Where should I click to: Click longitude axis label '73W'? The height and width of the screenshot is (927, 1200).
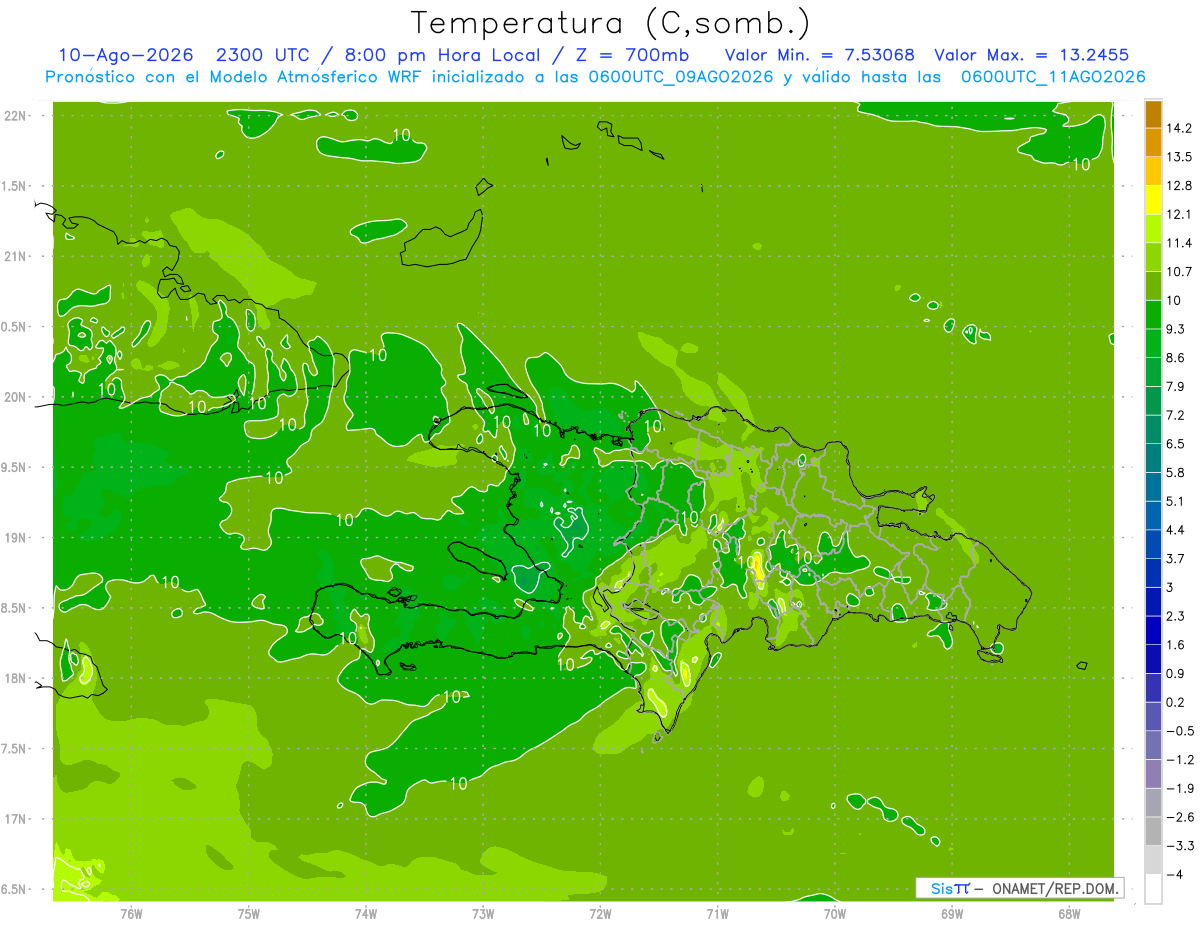tap(483, 913)
